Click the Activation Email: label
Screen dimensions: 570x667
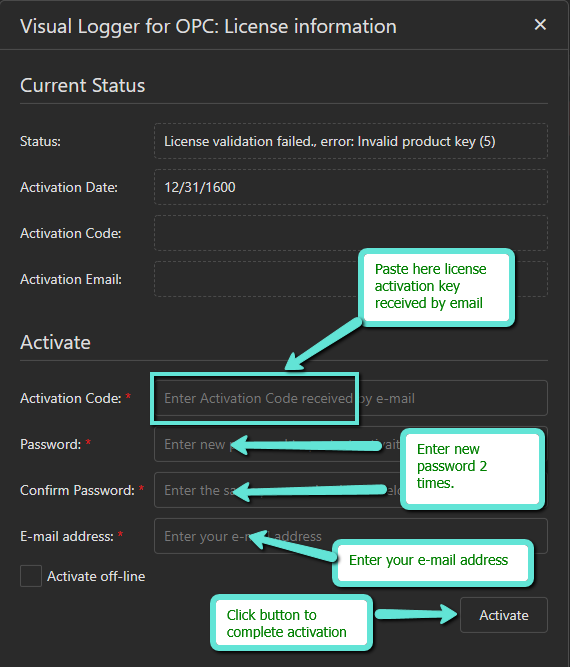pos(71,279)
